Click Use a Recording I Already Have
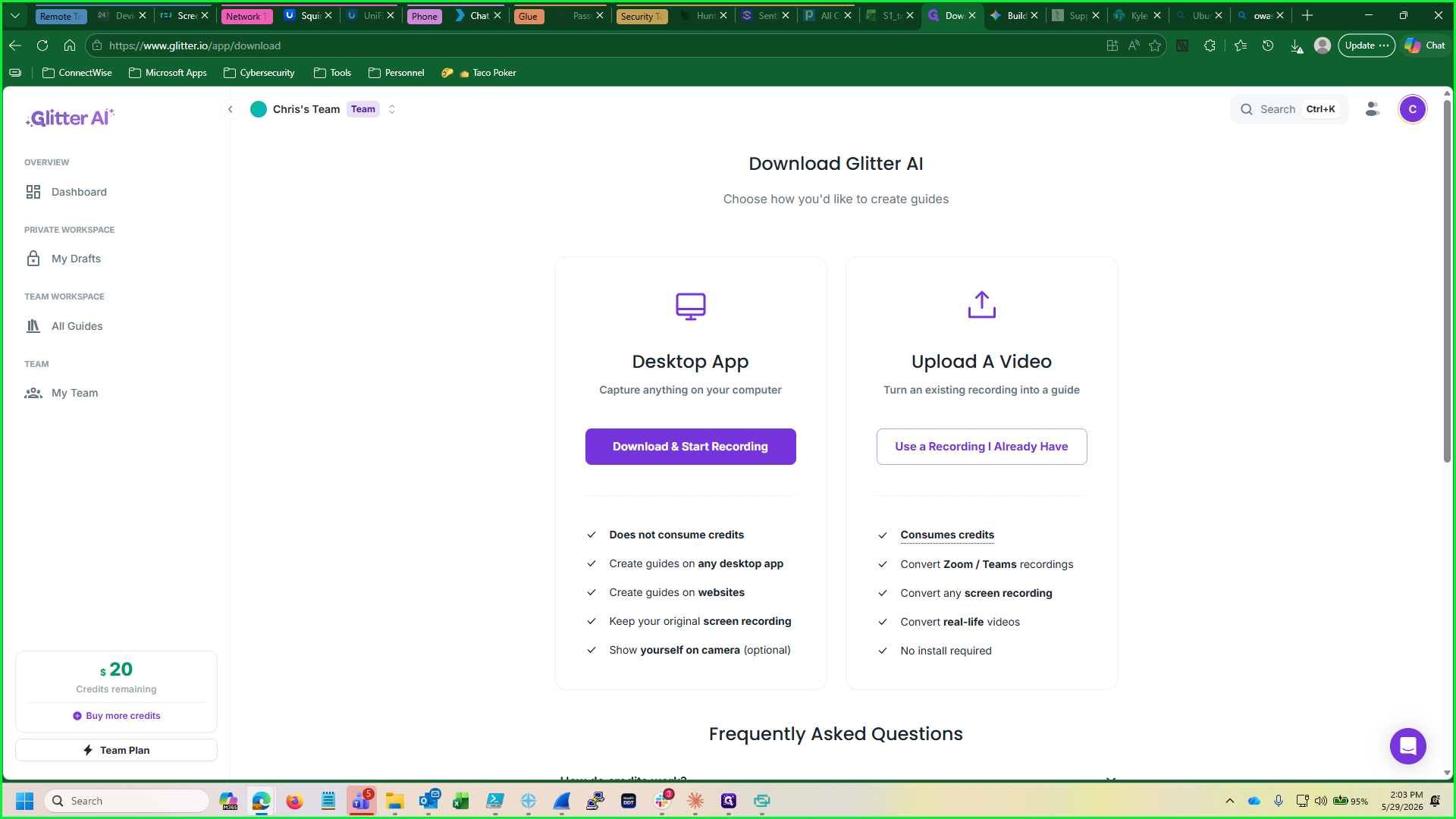Image resolution: width=1456 pixels, height=819 pixels. click(x=981, y=447)
